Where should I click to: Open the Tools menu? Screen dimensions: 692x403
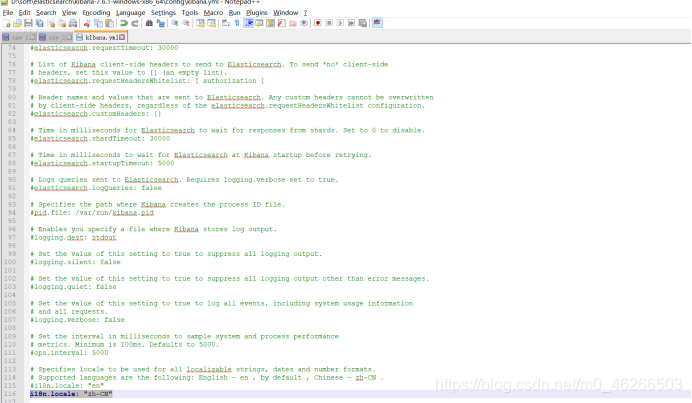click(190, 12)
